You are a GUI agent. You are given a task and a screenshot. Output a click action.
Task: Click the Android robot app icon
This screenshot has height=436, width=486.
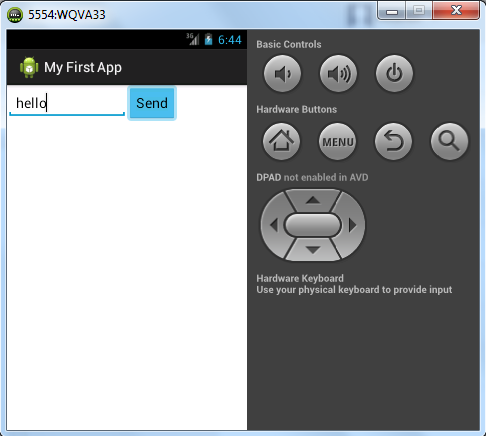tap(29, 67)
